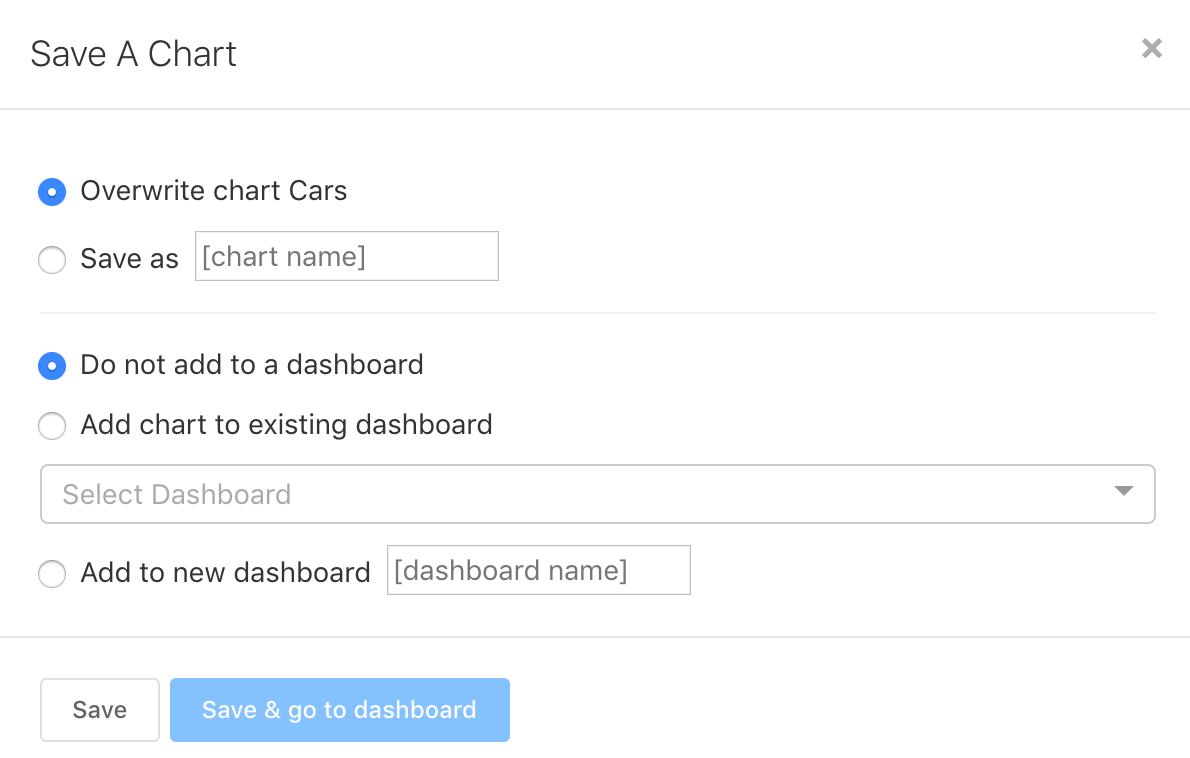Click Save & go to dashboard

tap(339, 710)
